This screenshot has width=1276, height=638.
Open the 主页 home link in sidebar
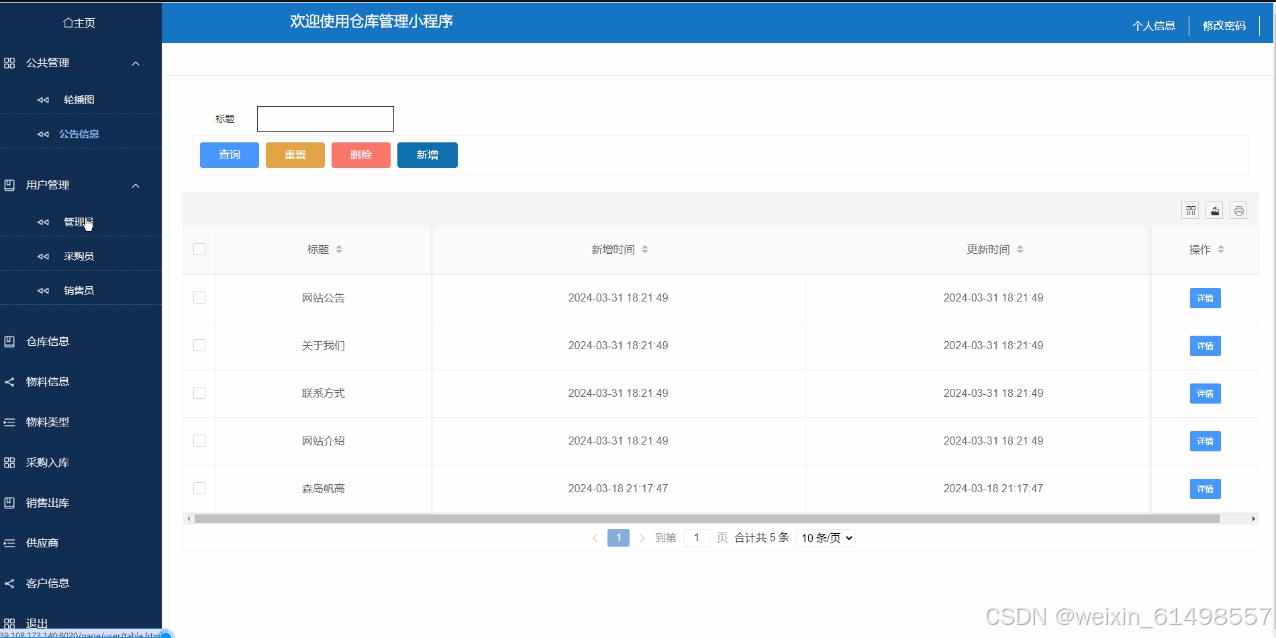coord(79,23)
